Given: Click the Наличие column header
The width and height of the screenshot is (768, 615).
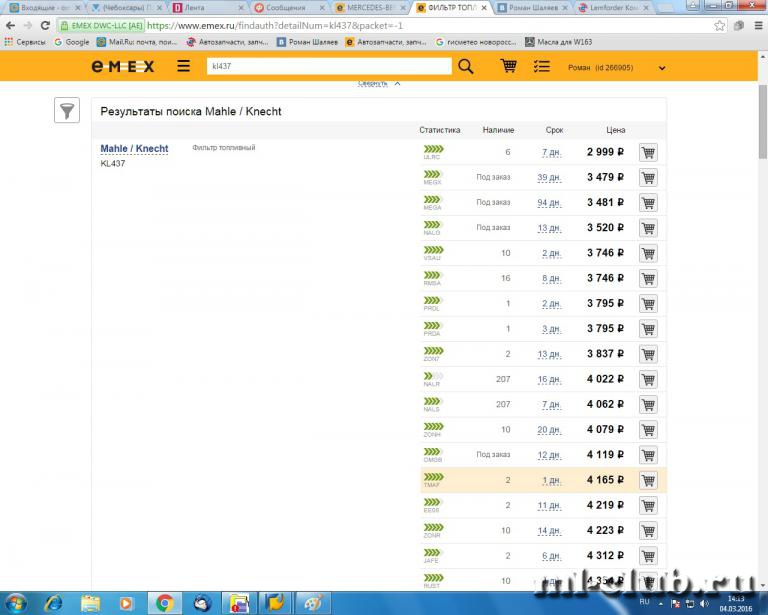Looking at the screenshot, I should point(498,130).
